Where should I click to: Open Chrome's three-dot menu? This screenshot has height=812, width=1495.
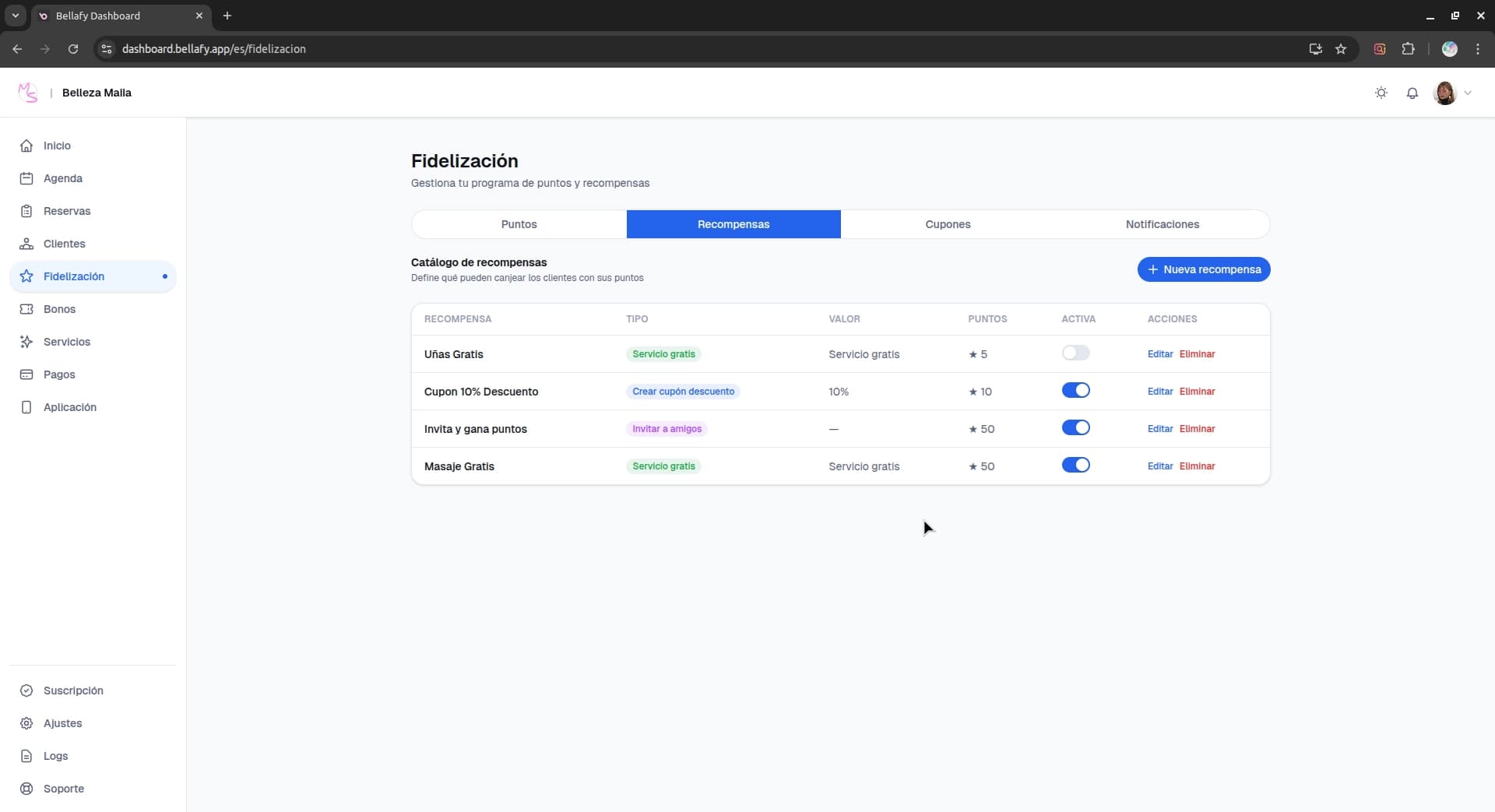click(1477, 49)
